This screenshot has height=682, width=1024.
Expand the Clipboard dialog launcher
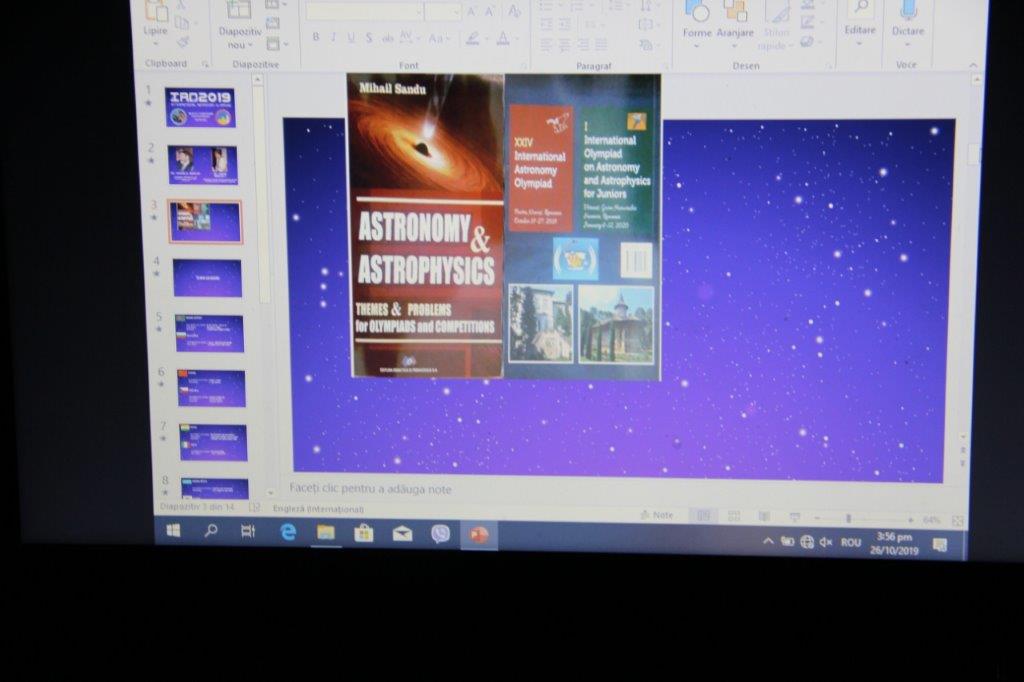point(205,64)
